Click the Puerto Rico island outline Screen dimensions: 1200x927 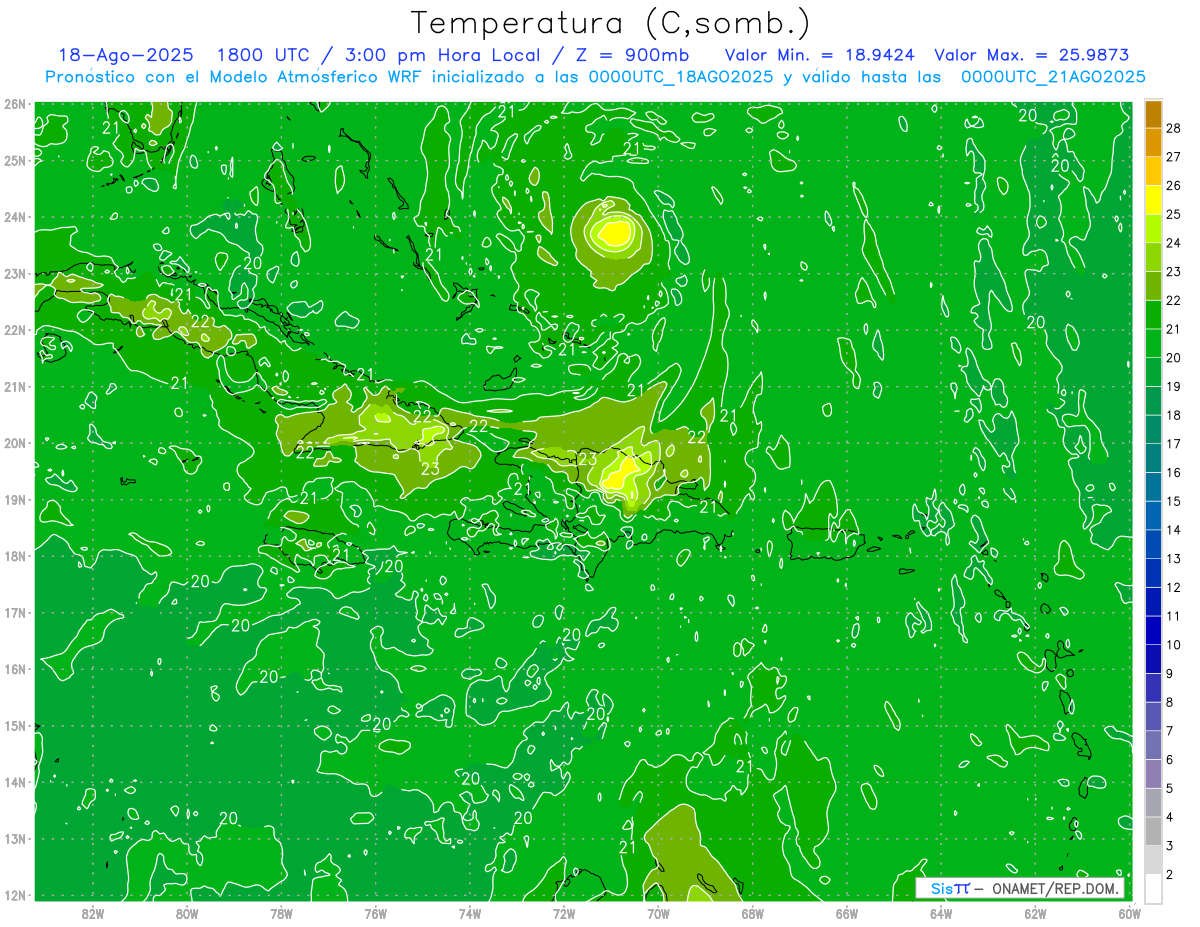tap(826, 544)
